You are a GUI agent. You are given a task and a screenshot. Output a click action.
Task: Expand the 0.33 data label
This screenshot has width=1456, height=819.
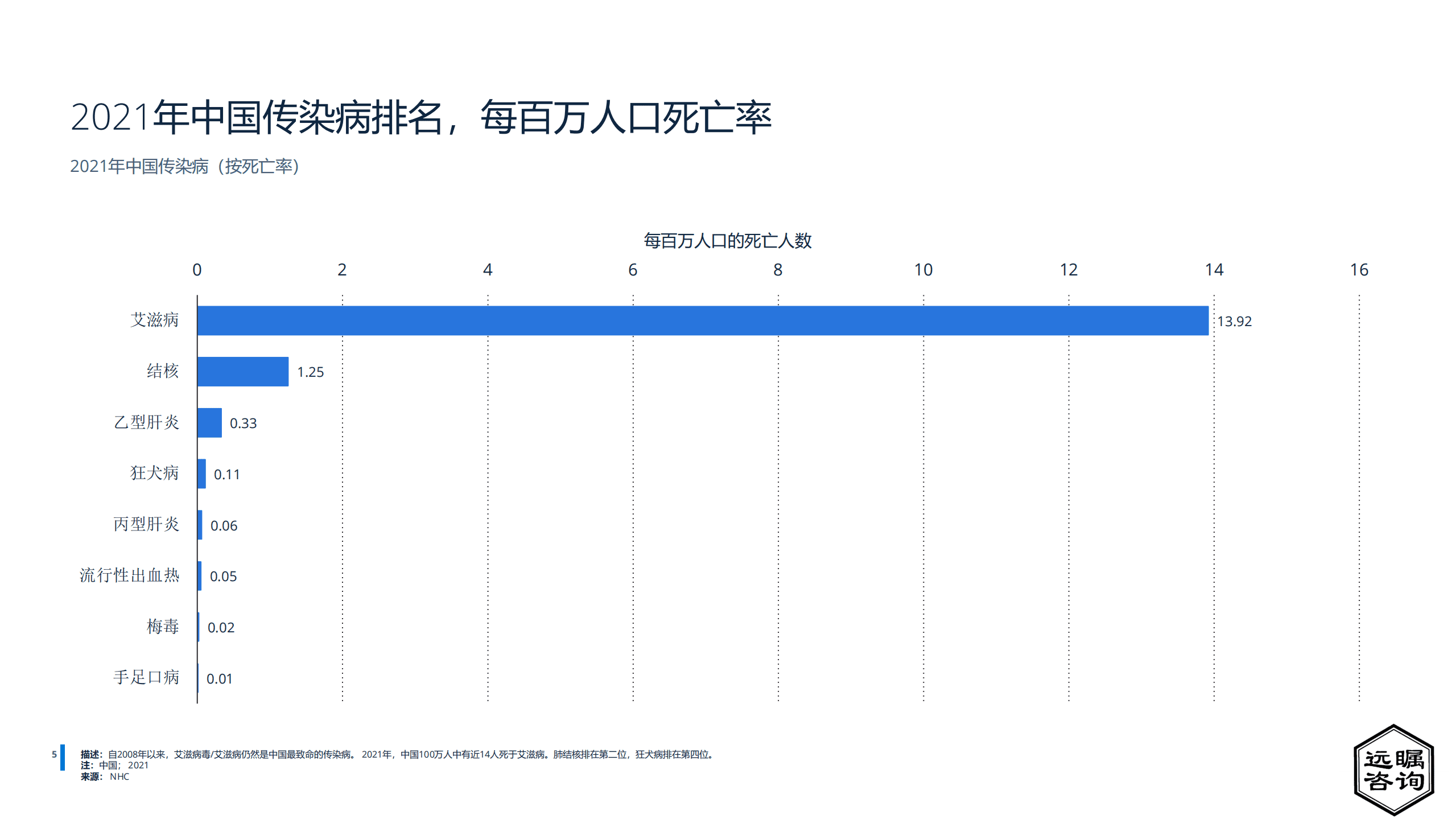pyautogui.click(x=244, y=423)
